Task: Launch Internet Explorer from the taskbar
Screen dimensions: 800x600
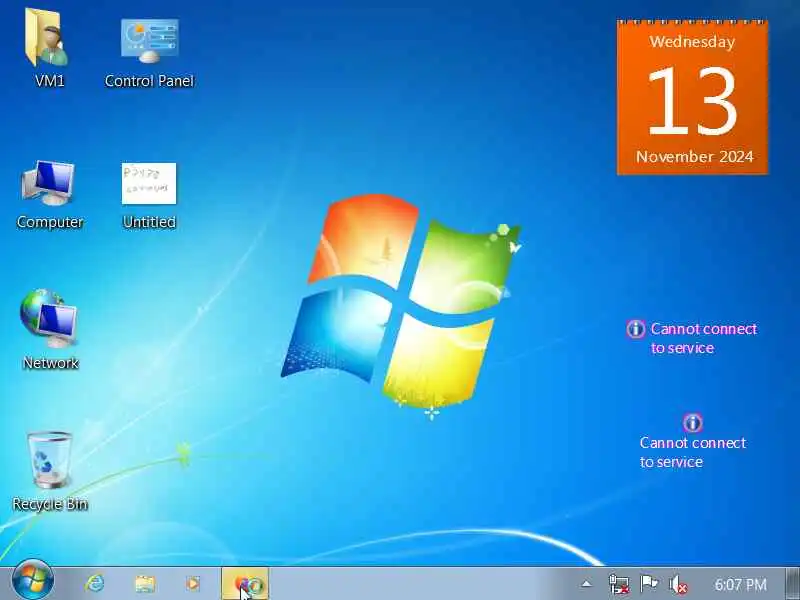Action: point(95,584)
